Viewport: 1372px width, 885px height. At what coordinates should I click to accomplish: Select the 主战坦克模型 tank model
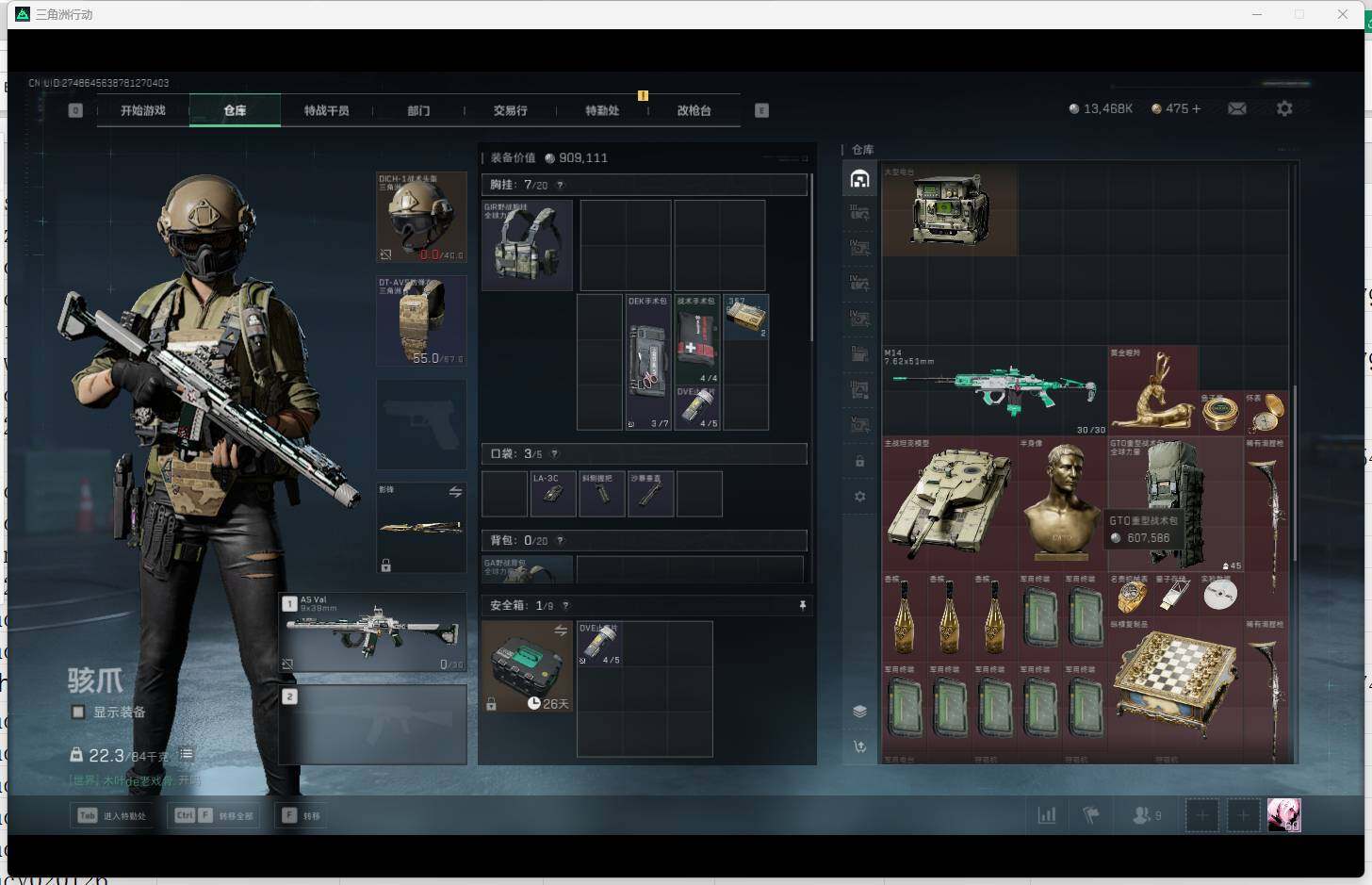(950, 503)
